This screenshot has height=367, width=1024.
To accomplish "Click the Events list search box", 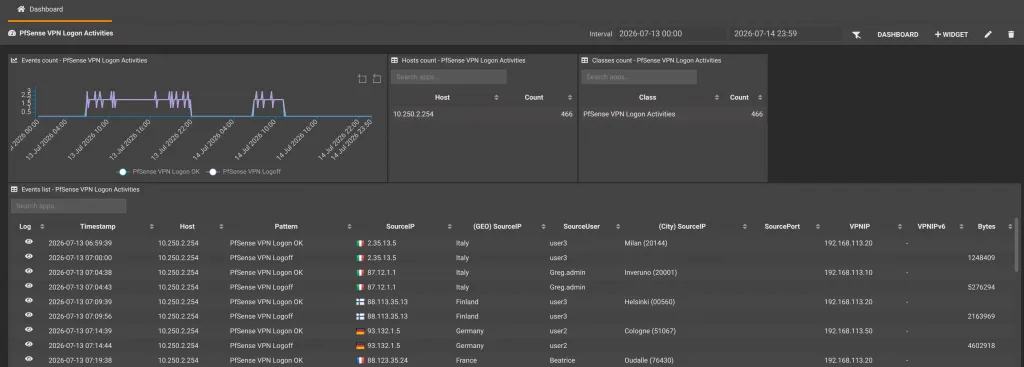I will (69, 206).
